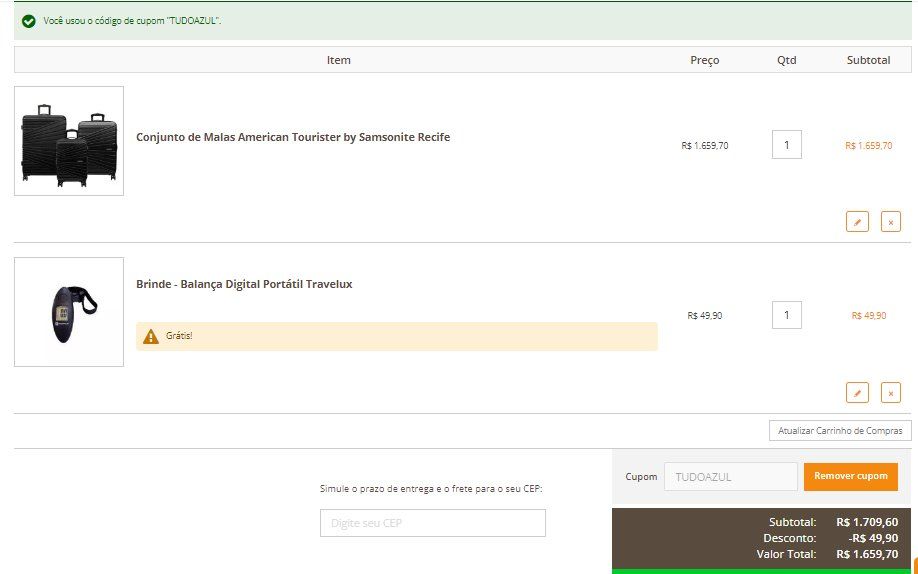The width and height of the screenshot is (918, 574).
Task: Remove the American Tourister luggage set from cart
Action: click(x=890, y=222)
